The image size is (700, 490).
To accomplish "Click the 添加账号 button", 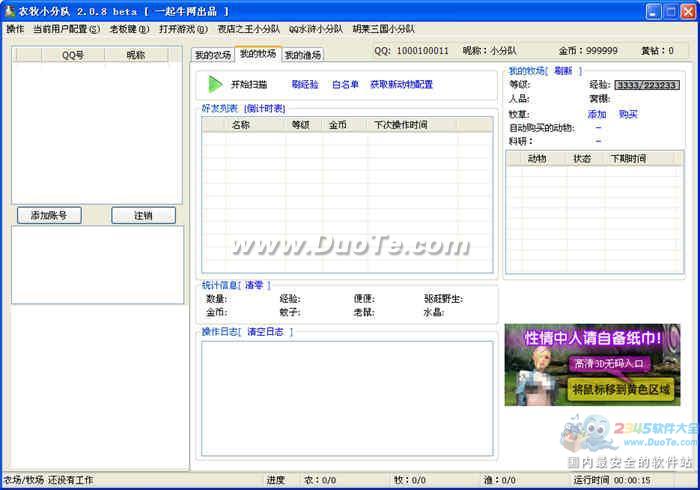I will [49, 215].
